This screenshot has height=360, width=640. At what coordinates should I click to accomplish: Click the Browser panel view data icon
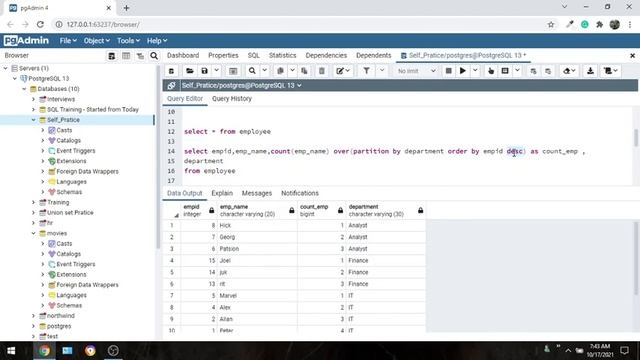[126, 56]
